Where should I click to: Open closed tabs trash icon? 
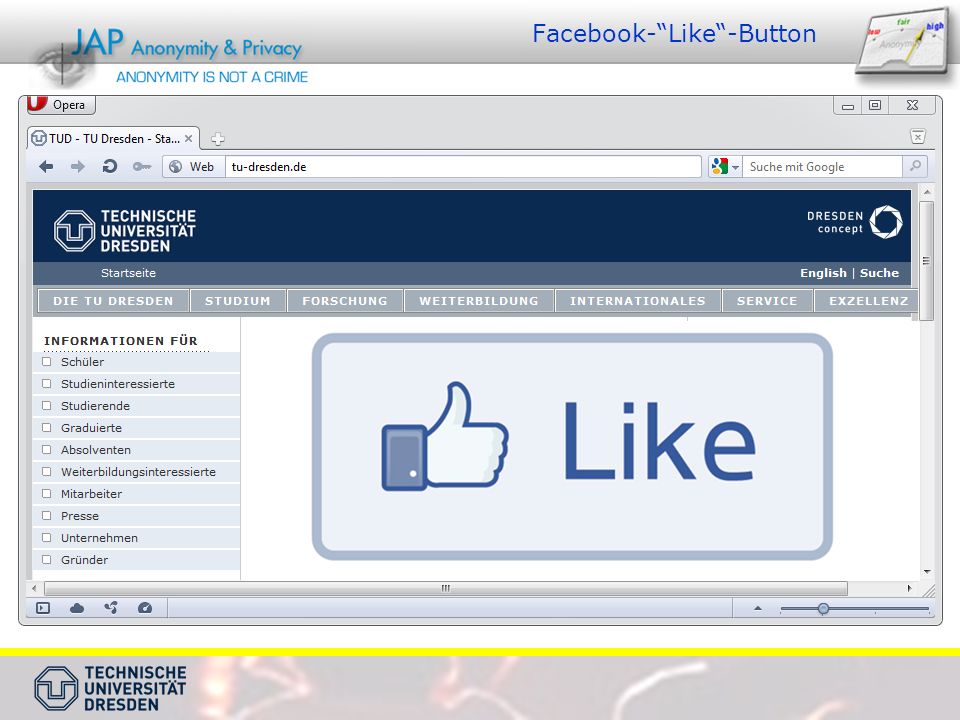(918, 137)
